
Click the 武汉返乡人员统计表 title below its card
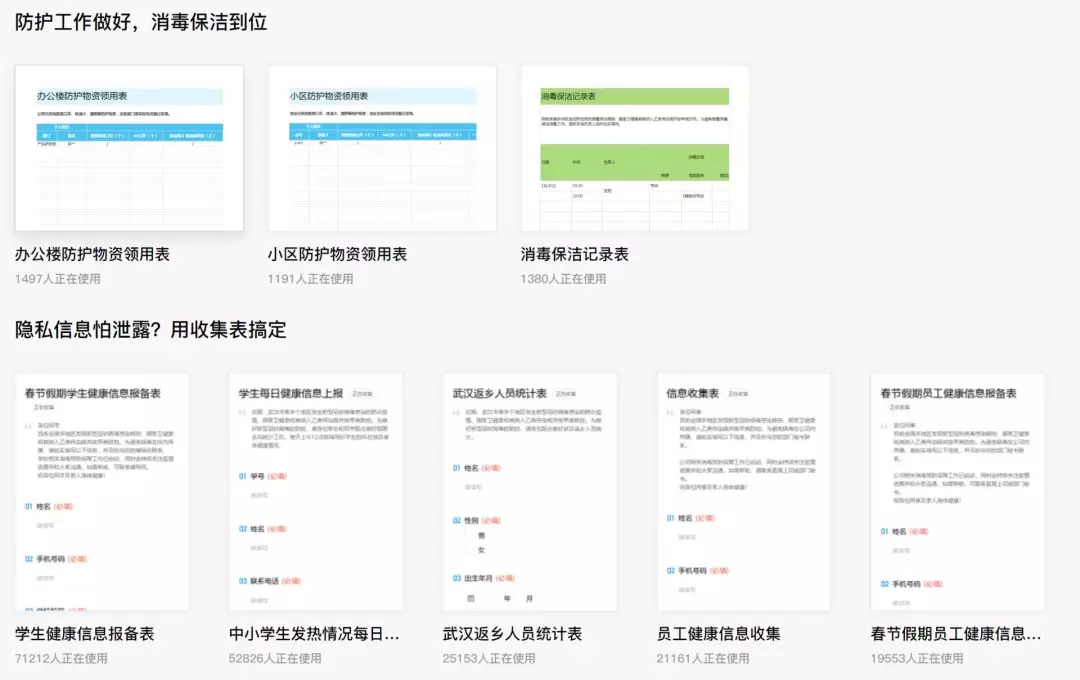pos(512,634)
